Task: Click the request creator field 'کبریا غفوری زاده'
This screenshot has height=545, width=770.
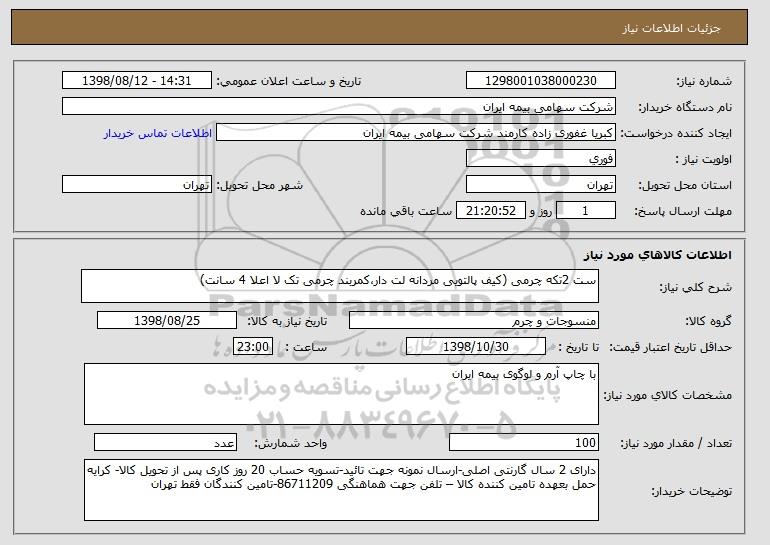Action: pos(416,133)
